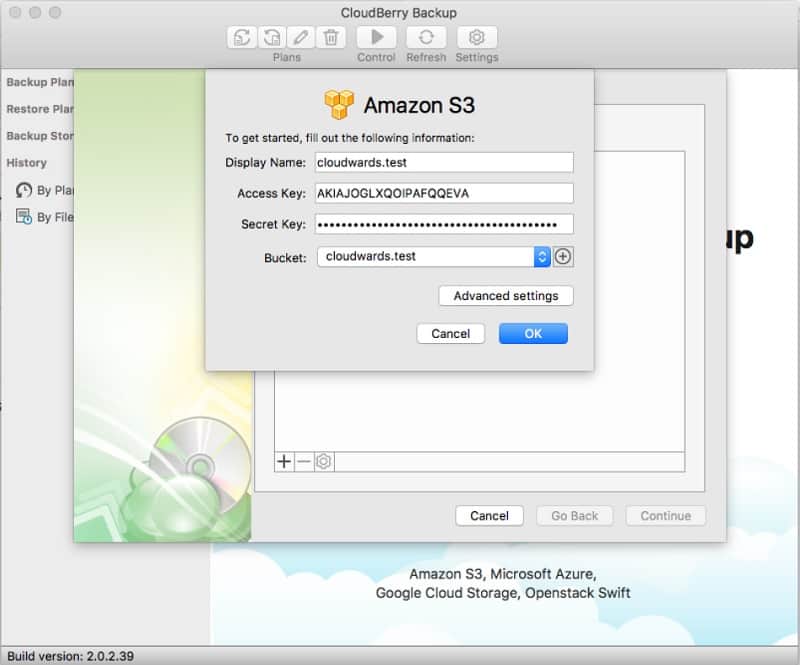
Task: Click the trash delete plan icon
Action: [x=331, y=37]
